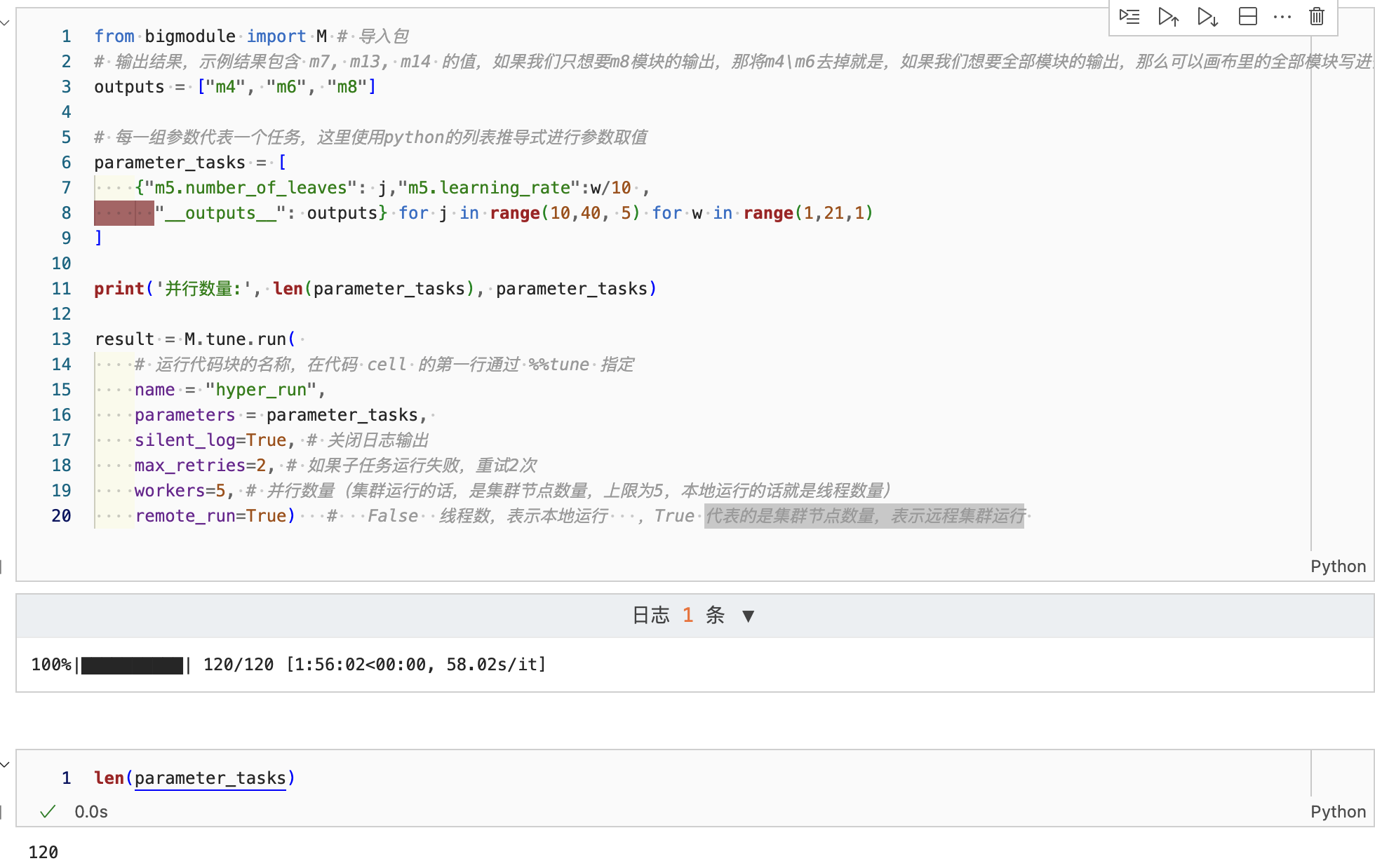Change first cell language mode Python
Screen dimensions: 1375x868
tap(1338, 567)
